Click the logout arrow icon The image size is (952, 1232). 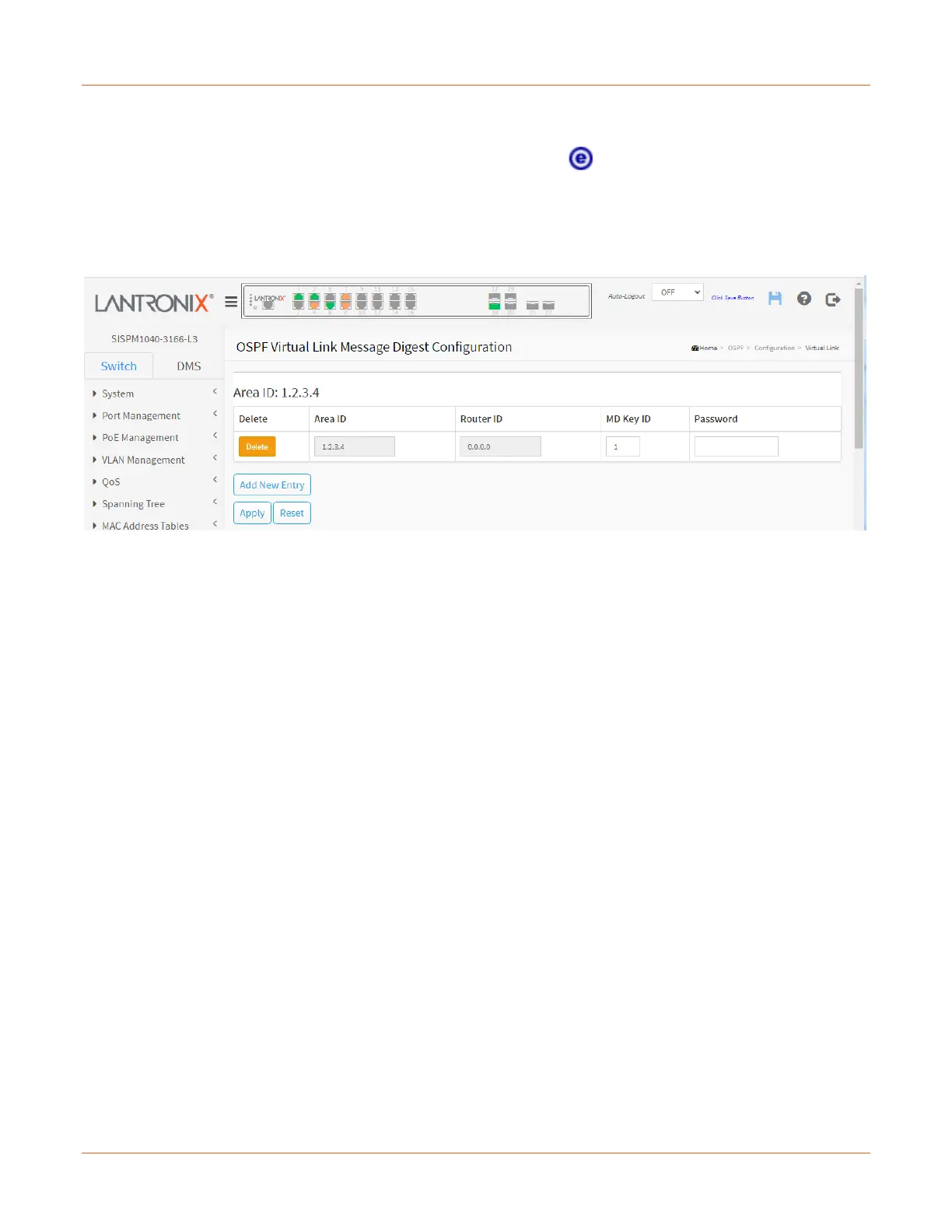[833, 299]
